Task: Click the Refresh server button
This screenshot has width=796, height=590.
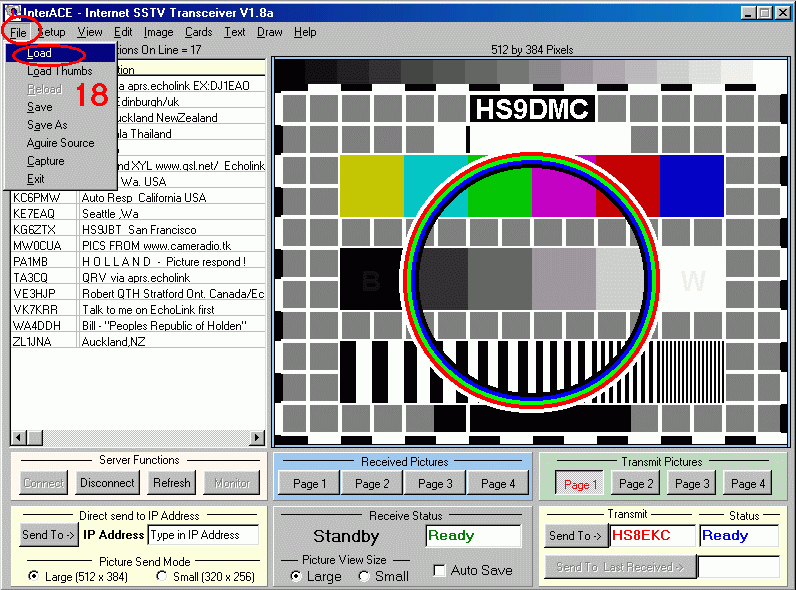Action: pyautogui.click(x=172, y=483)
